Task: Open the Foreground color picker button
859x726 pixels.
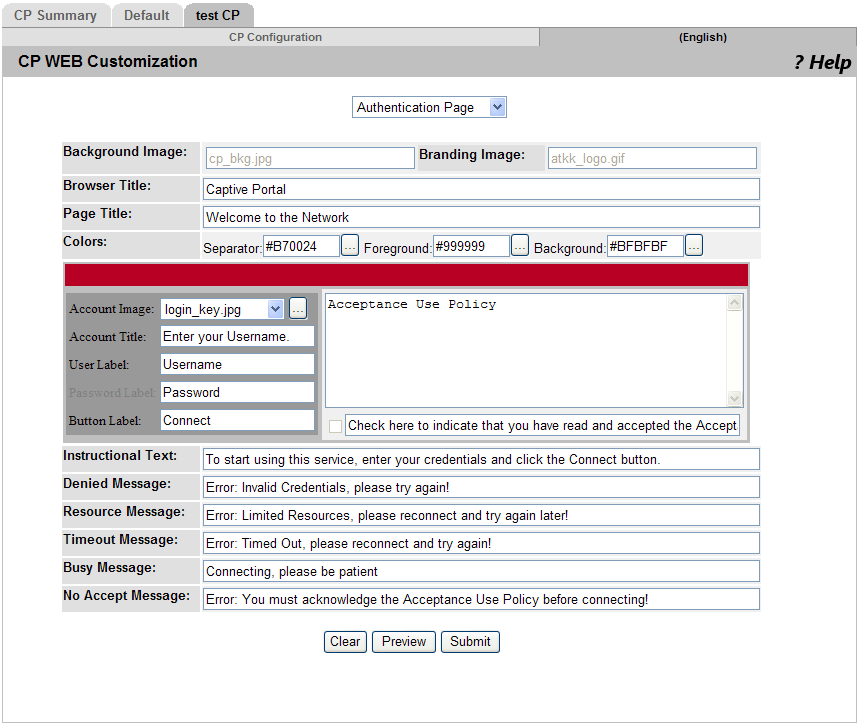Action: coord(519,245)
